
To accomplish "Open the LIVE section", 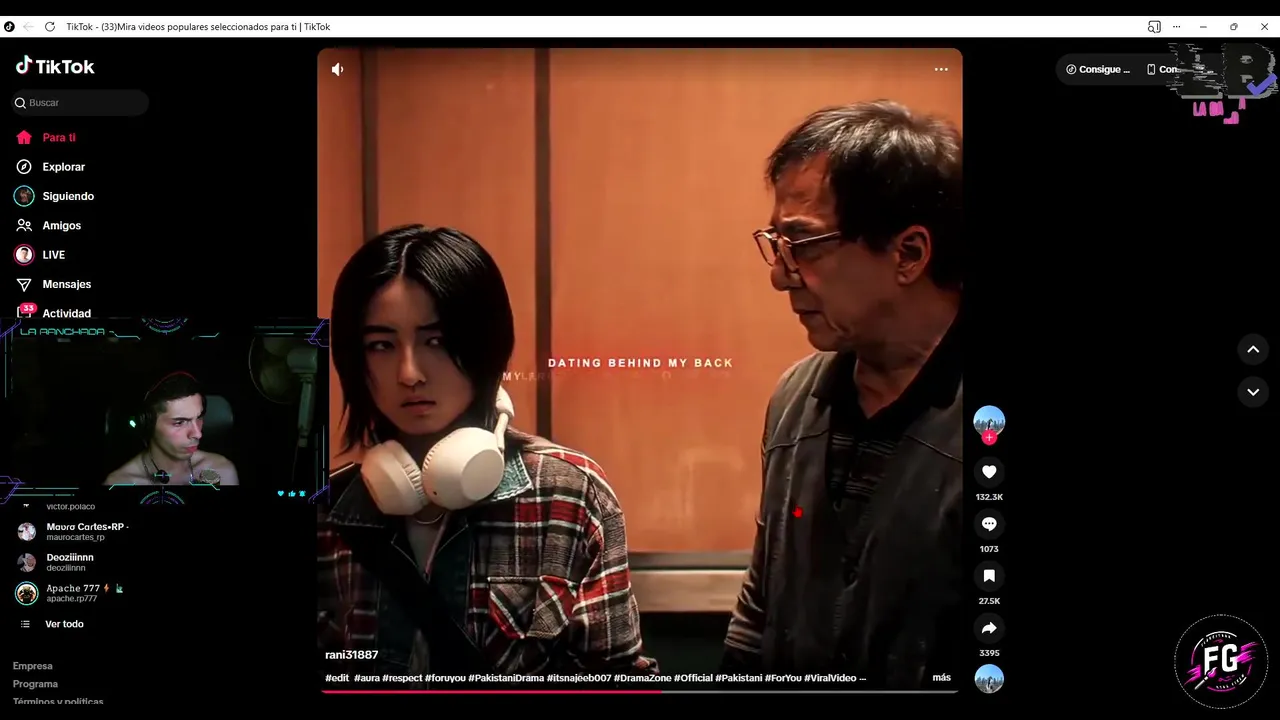I will [53, 255].
